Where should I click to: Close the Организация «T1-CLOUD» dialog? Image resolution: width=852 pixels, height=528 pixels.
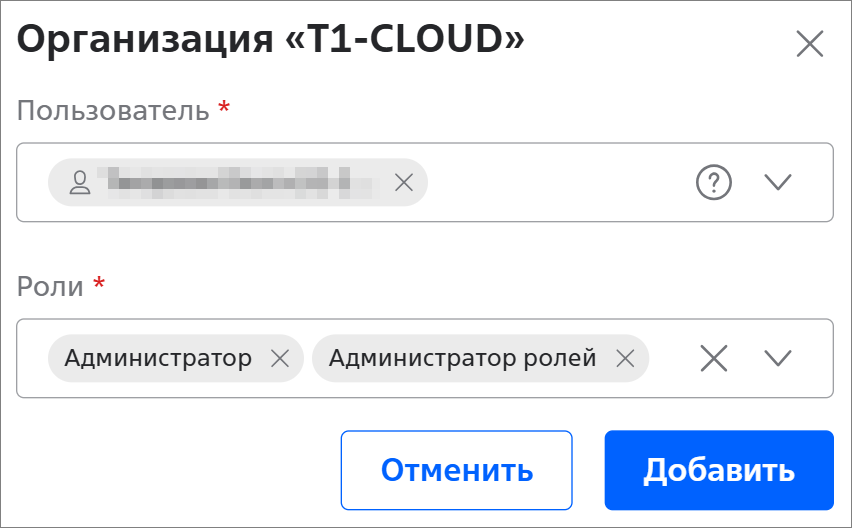point(809,44)
